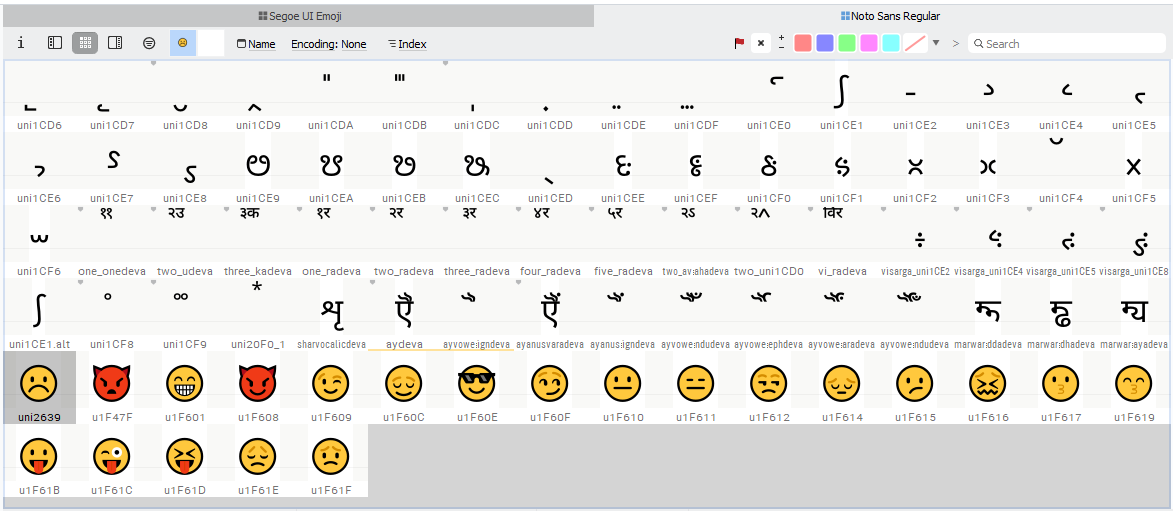Viewport: 1173px width, 511px height.
Task: Select the three_kadeva glyph cell
Action: pyautogui.click(x=259, y=241)
